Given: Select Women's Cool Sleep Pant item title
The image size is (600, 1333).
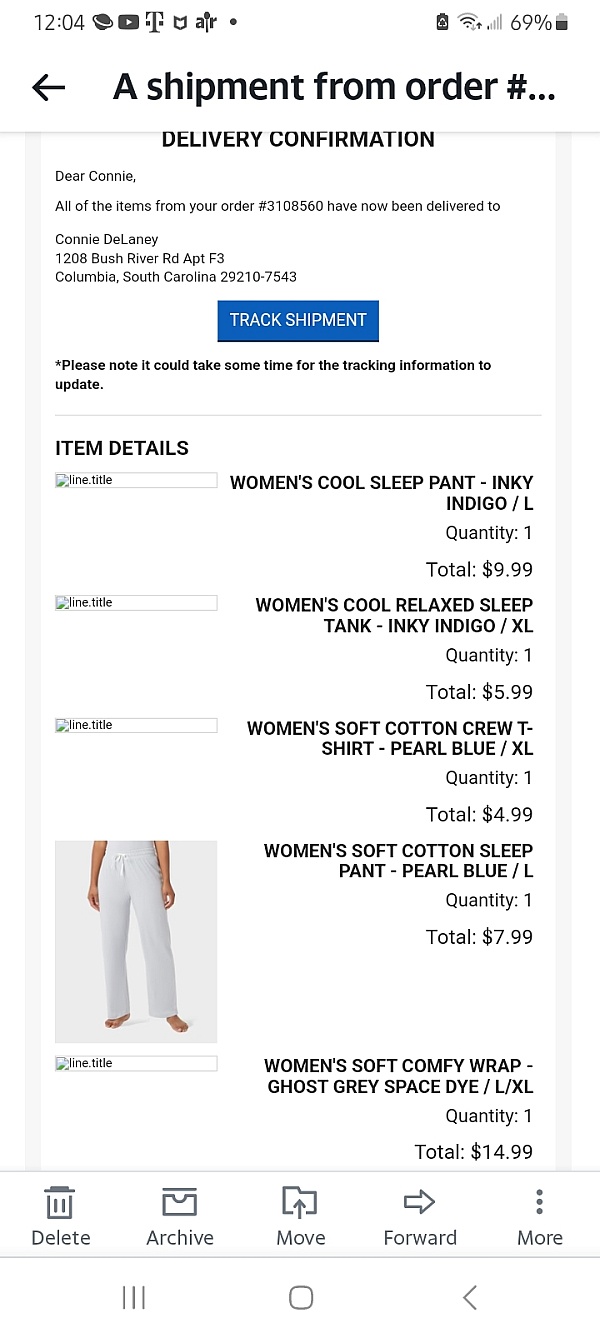Looking at the screenshot, I should (382, 493).
